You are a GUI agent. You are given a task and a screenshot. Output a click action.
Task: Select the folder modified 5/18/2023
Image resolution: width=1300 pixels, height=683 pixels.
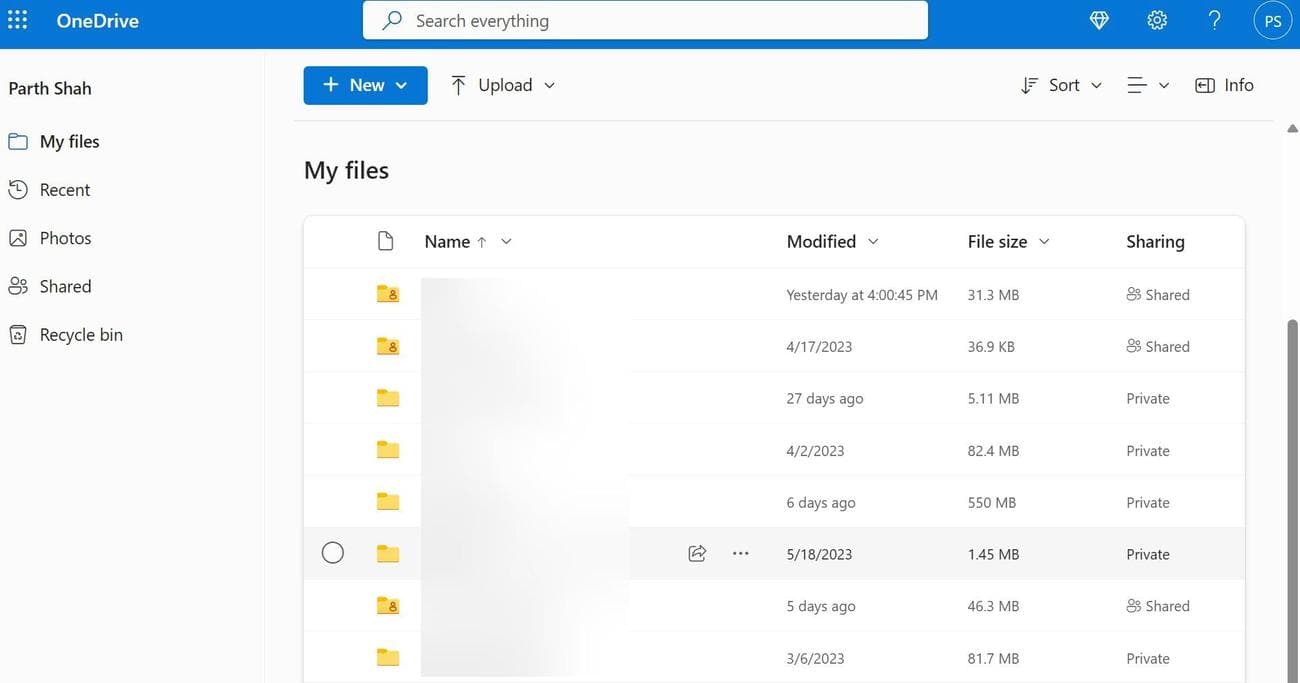tap(332, 552)
